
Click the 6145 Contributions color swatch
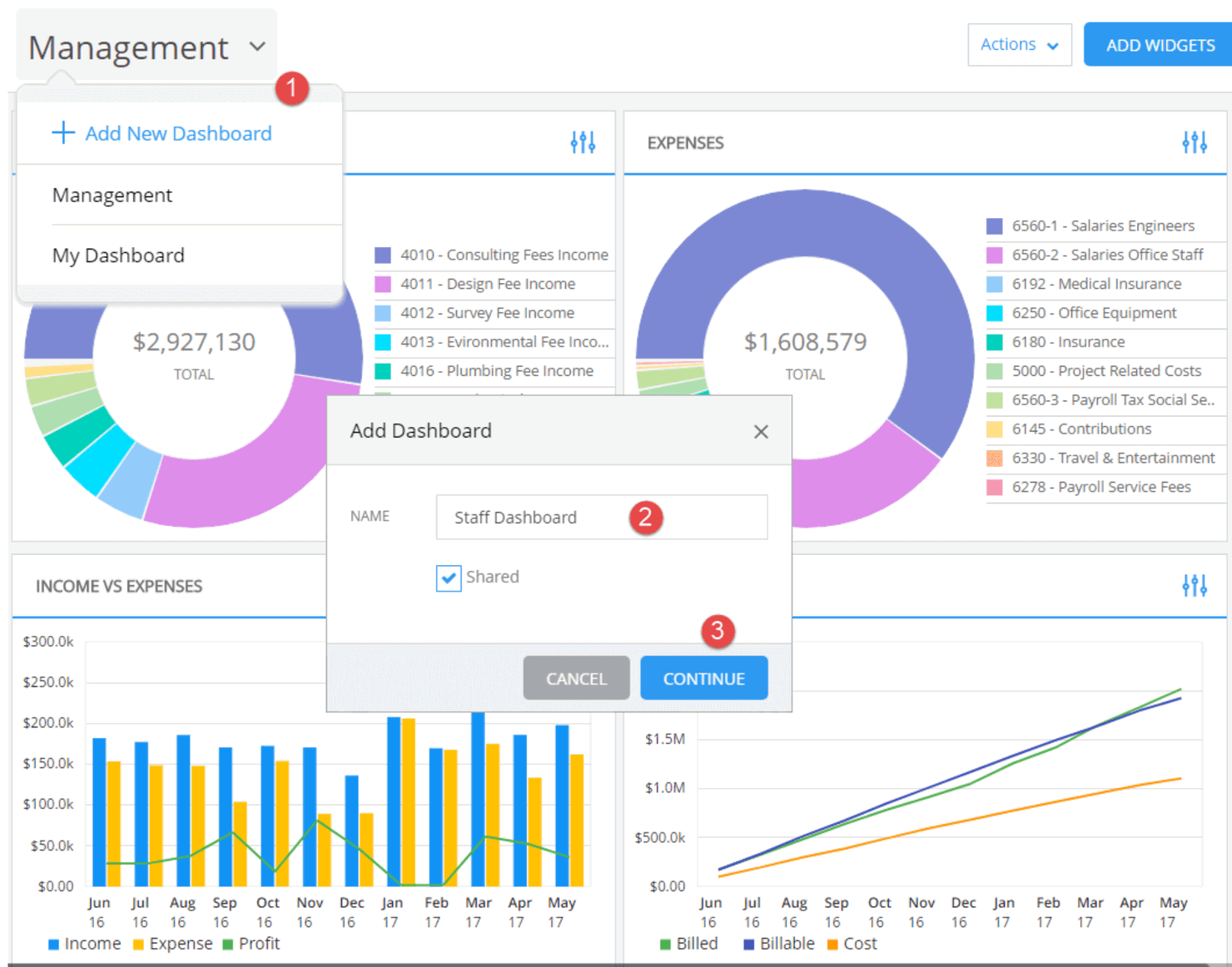(x=994, y=429)
